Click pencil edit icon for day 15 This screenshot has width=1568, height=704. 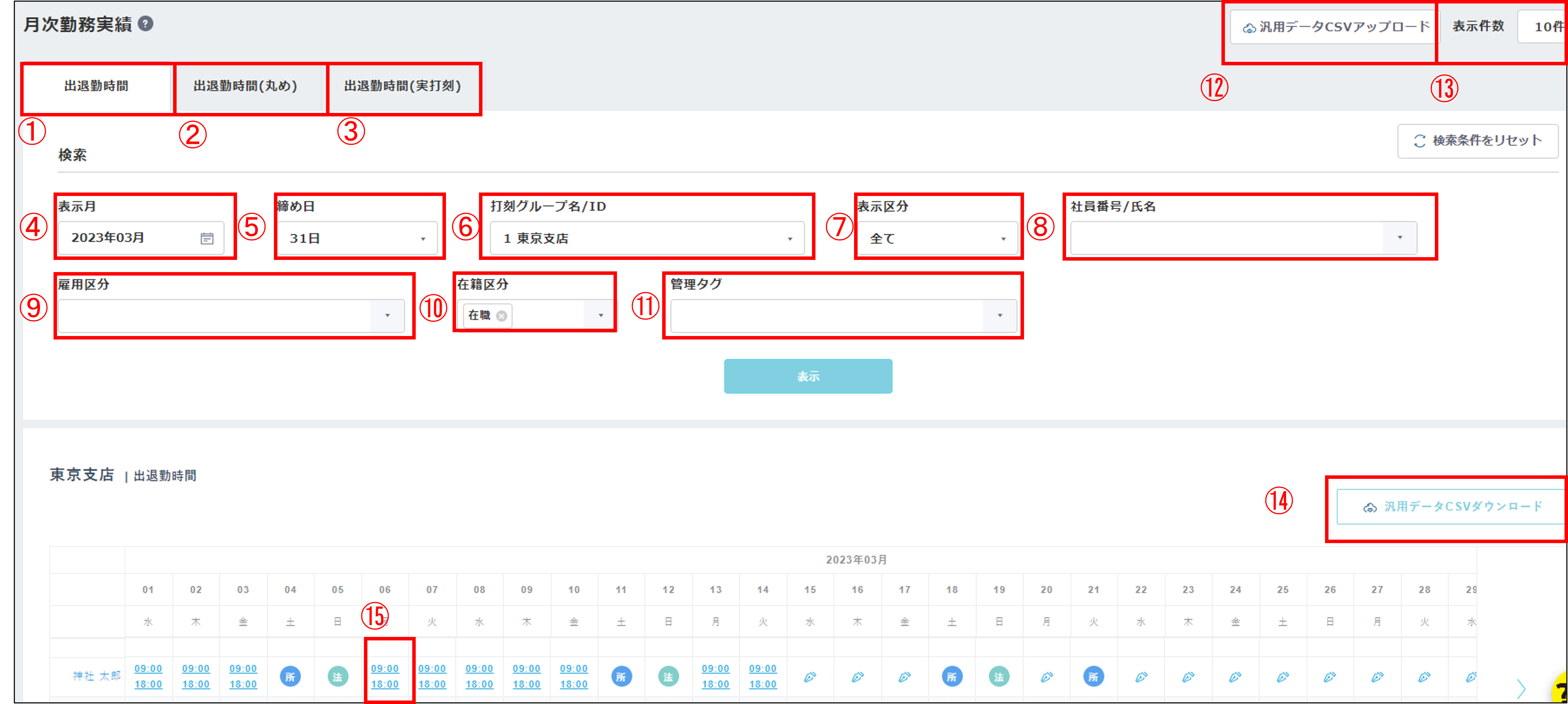[810, 677]
